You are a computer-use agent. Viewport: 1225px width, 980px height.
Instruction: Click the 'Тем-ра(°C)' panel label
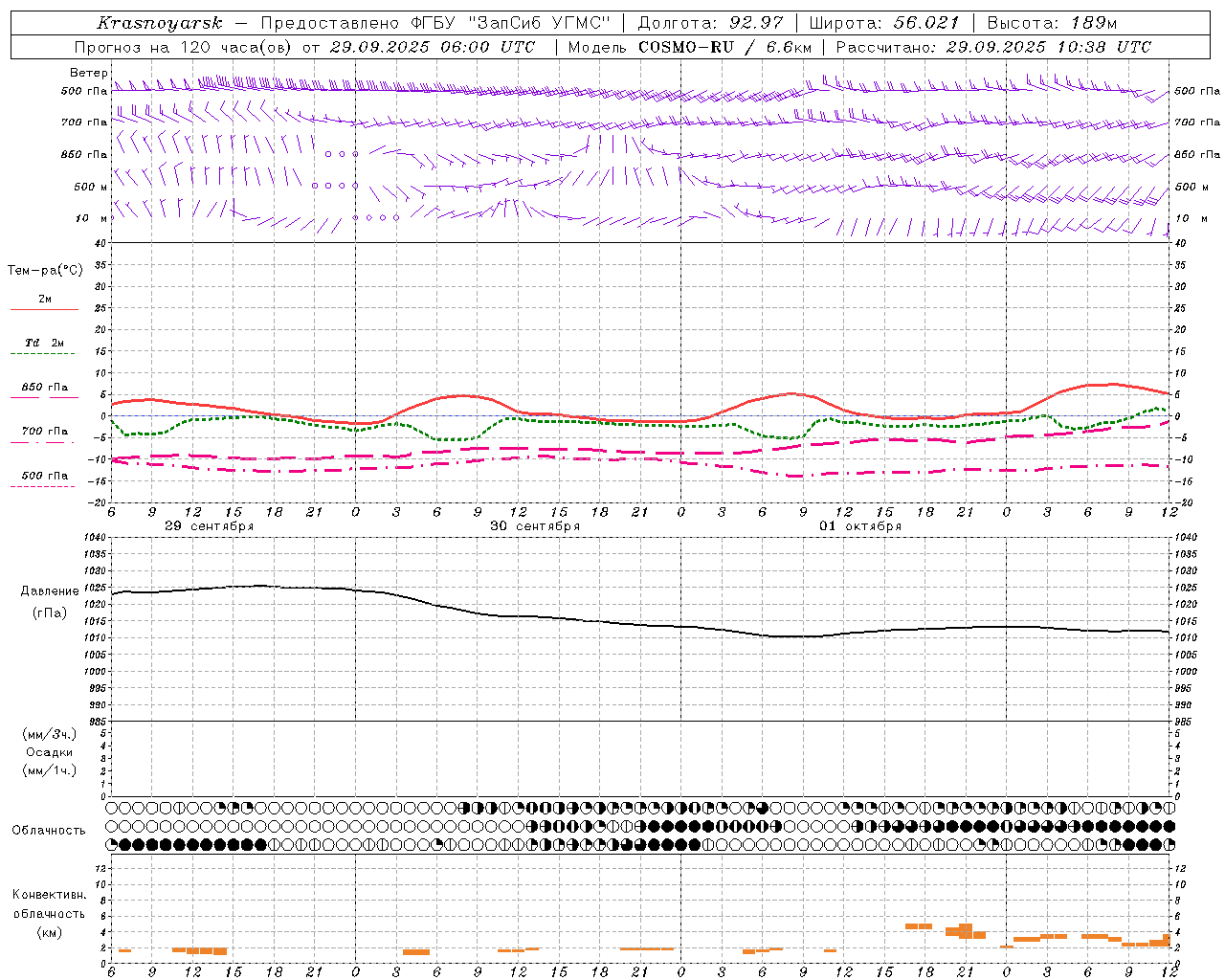point(45,271)
